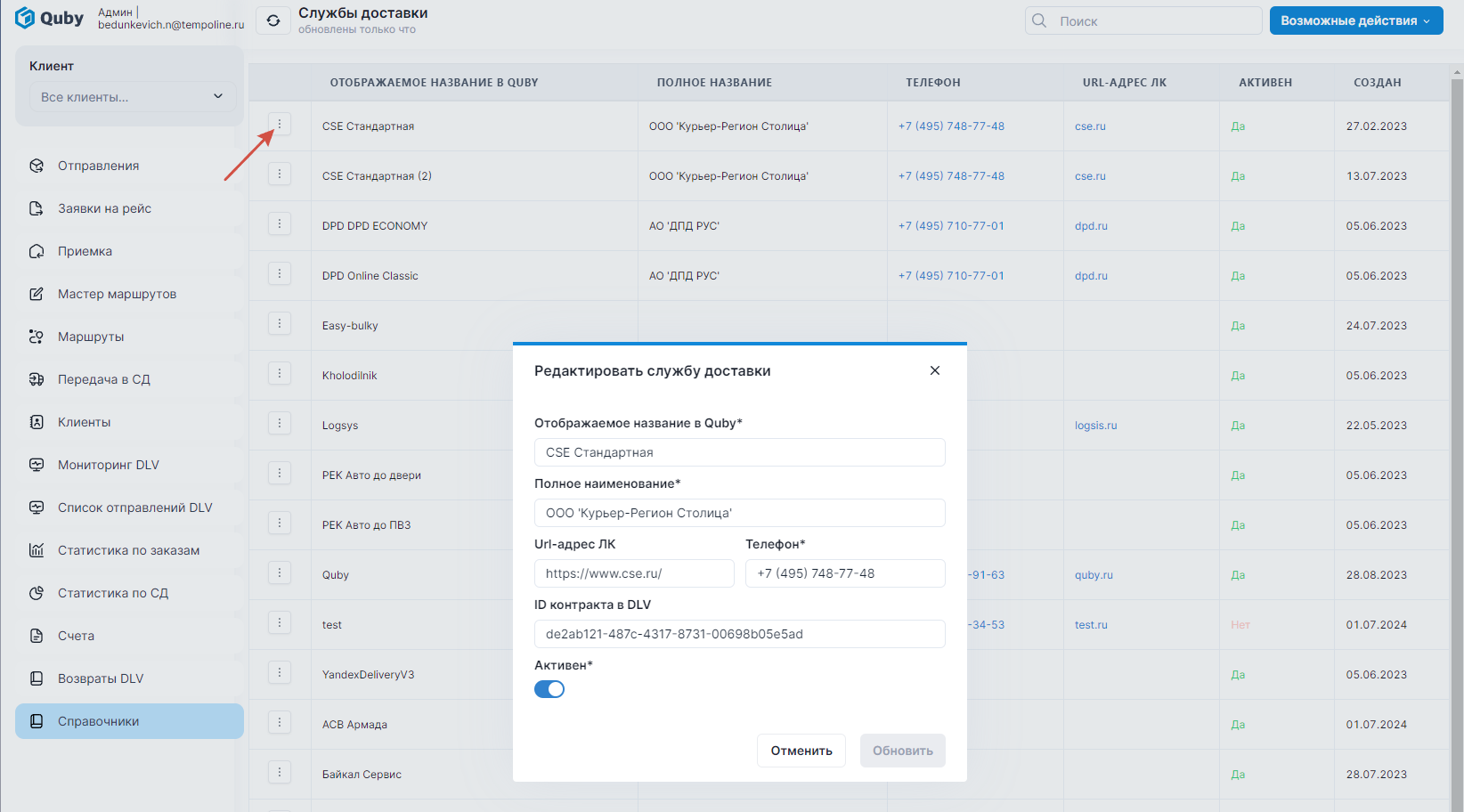Open row menu for CSE Стандартная

pos(280,125)
